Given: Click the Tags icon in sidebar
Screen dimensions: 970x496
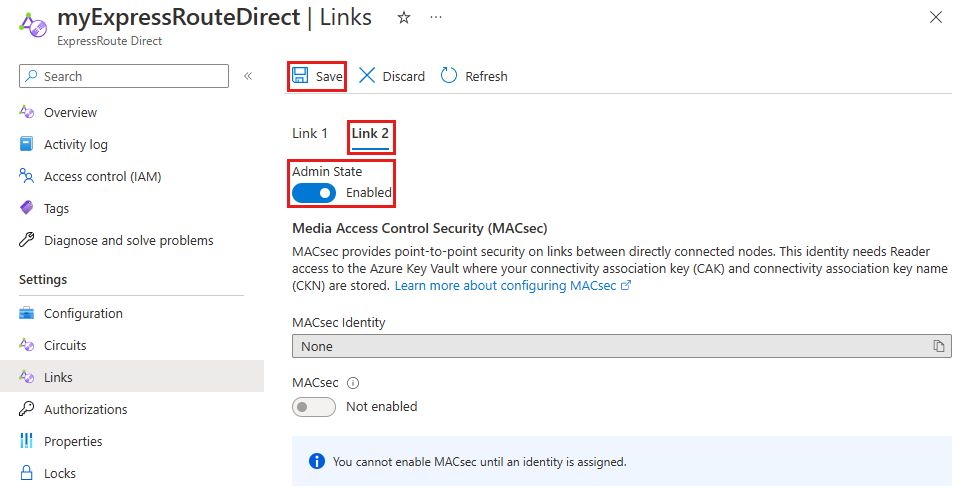Looking at the screenshot, I should (27, 208).
